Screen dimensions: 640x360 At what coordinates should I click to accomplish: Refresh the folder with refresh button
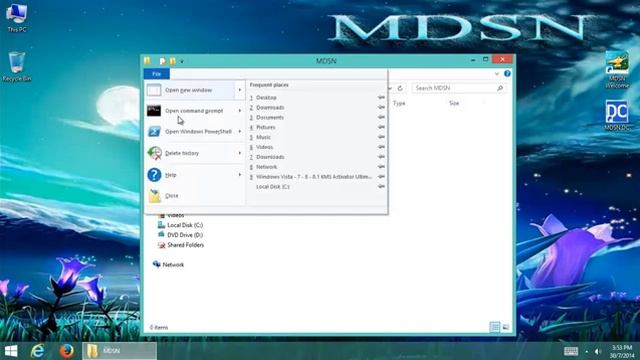(400, 88)
